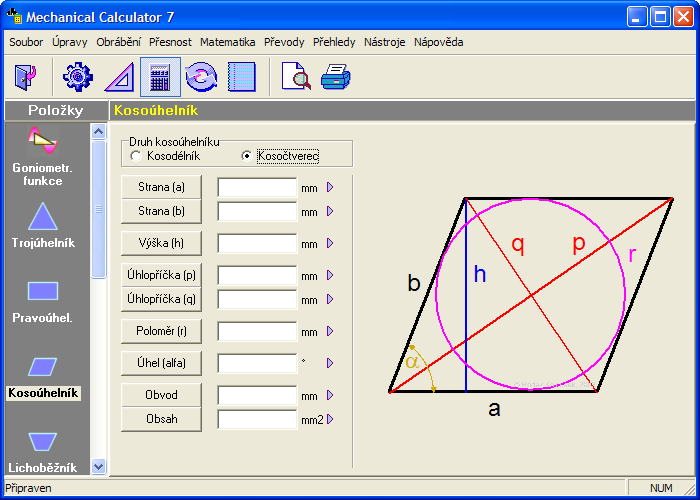This screenshot has height=500, width=700.
Task: Select Goniometr. funkce sidebar item
Action: pos(43,156)
